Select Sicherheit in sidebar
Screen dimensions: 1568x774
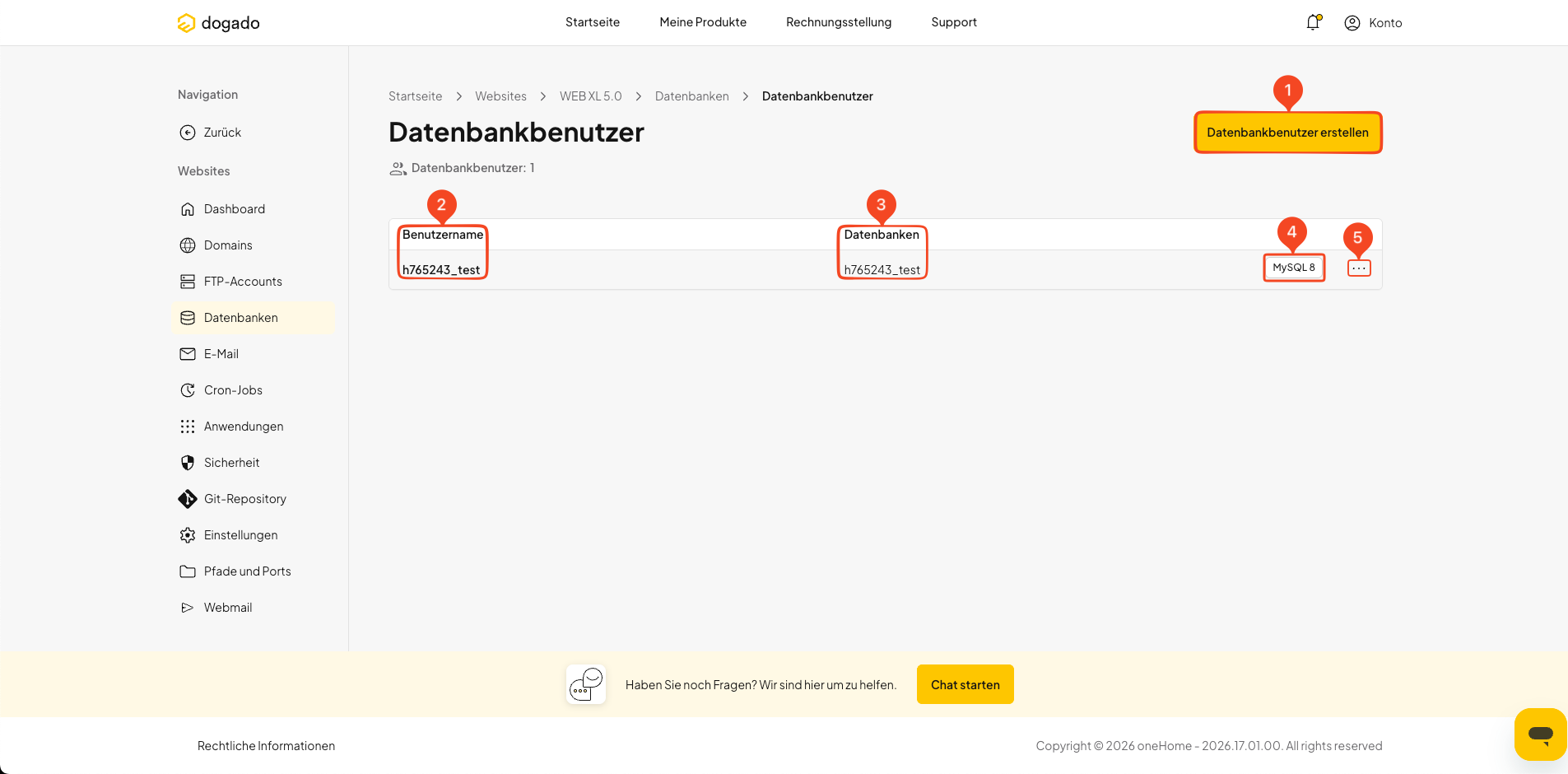tap(231, 463)
